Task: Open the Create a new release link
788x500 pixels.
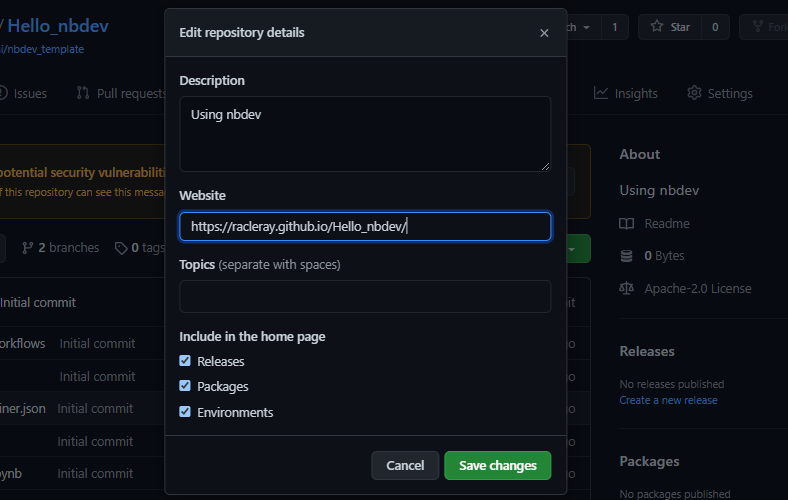Action: click(x=668, y=400)
